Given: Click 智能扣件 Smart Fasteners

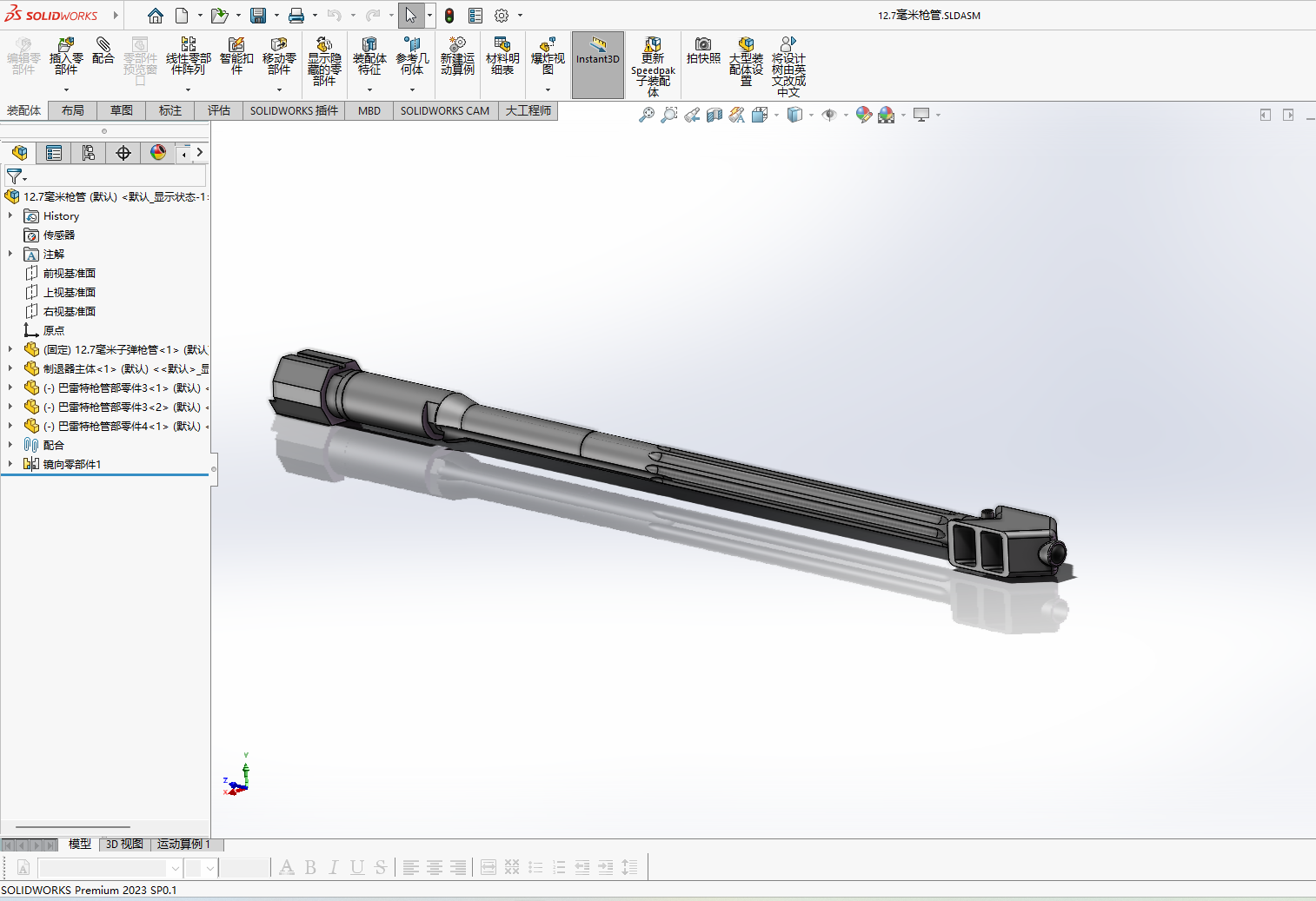Looking at the screenshot, I should point(236,56).
